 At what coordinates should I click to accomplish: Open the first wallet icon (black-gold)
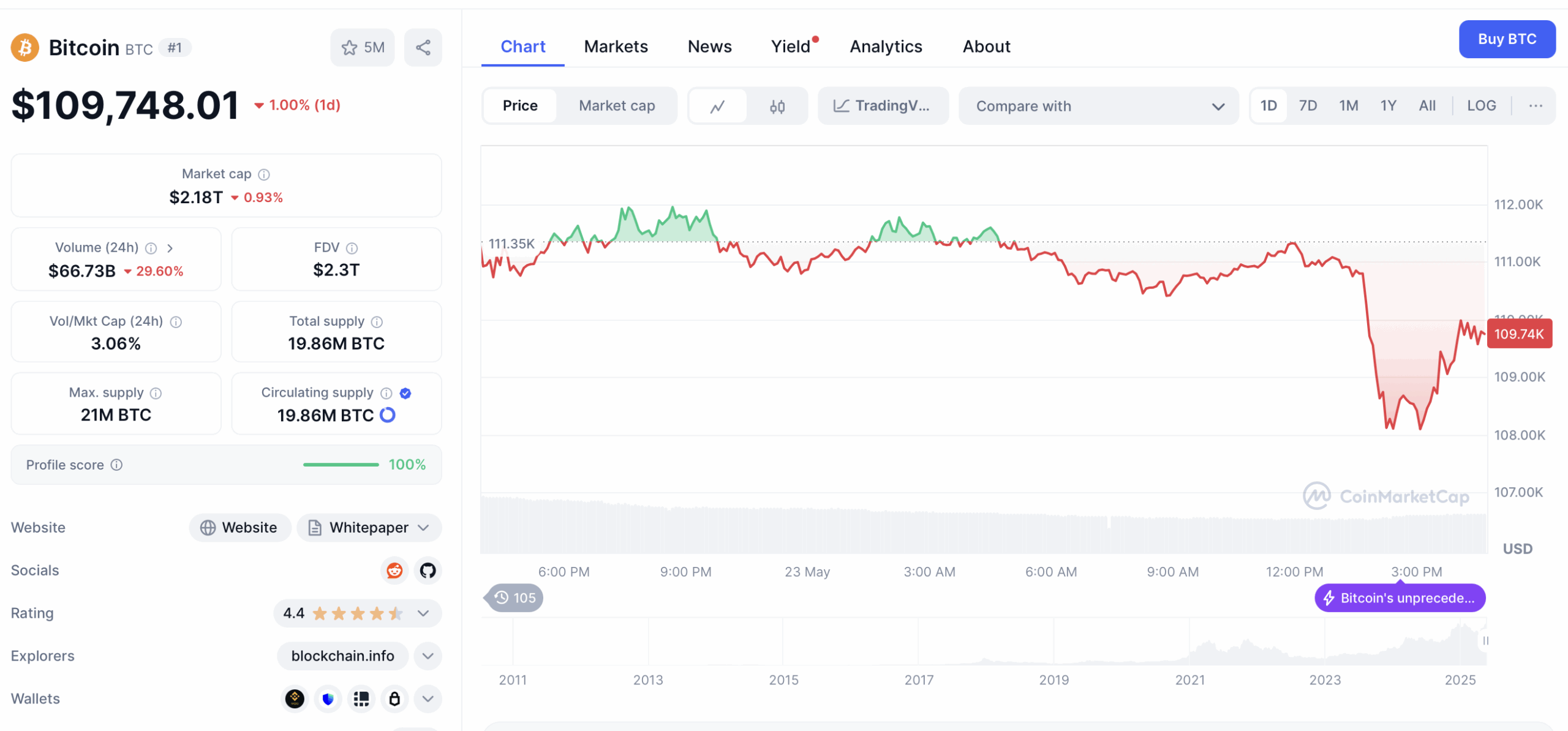point(295,699)
